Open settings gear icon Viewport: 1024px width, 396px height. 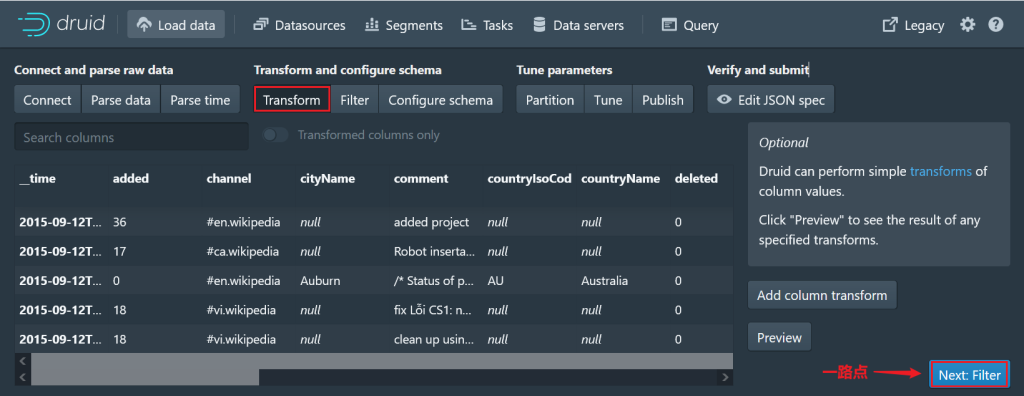(x=967, y=25)
